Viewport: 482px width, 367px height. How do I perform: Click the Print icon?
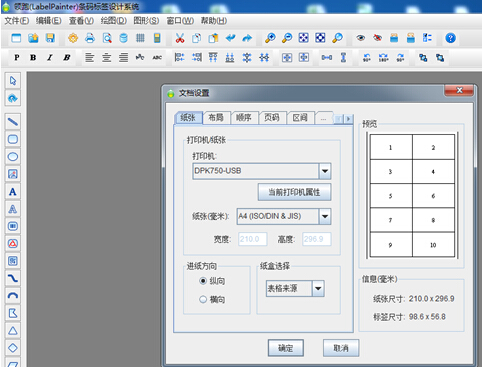(90, 38)
